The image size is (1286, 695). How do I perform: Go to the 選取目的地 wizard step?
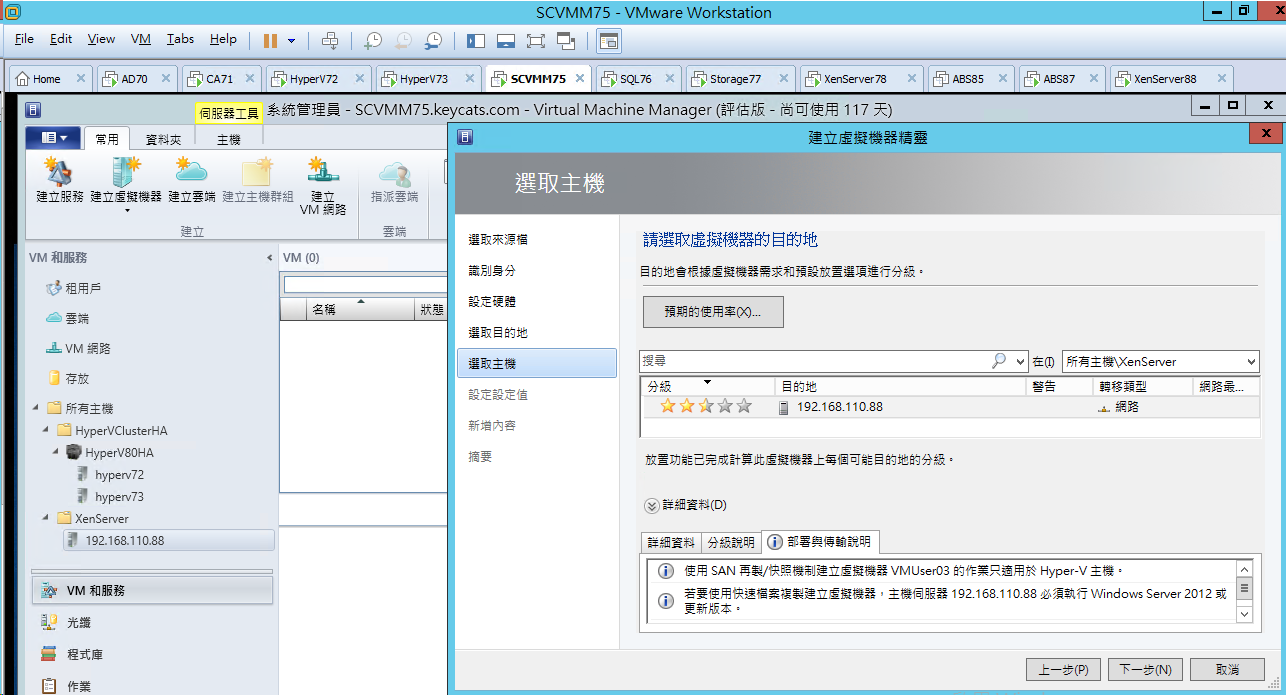(x=498, y=333)
